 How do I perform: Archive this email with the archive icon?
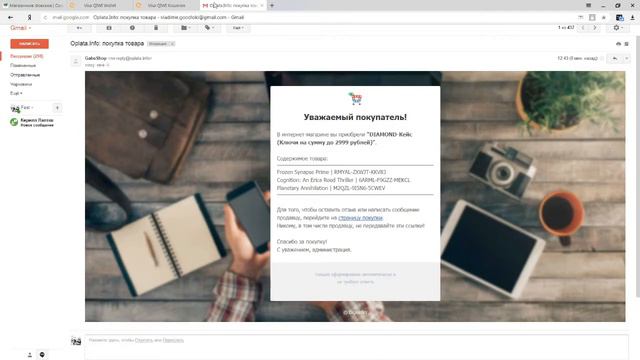pyautogui.click(x=109, y=28)
